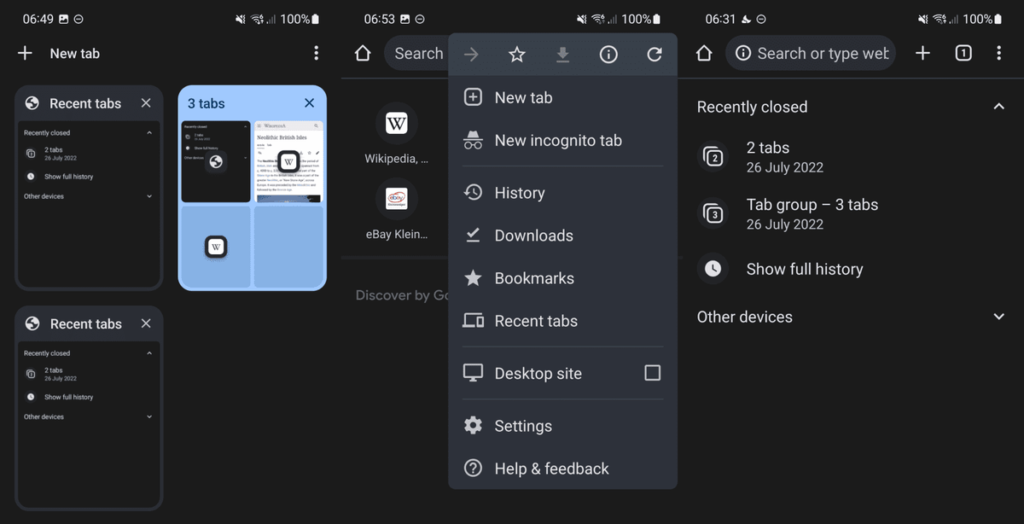Restore the 2 tabs entry
The image size is (1024, 524).
[852, 157]
